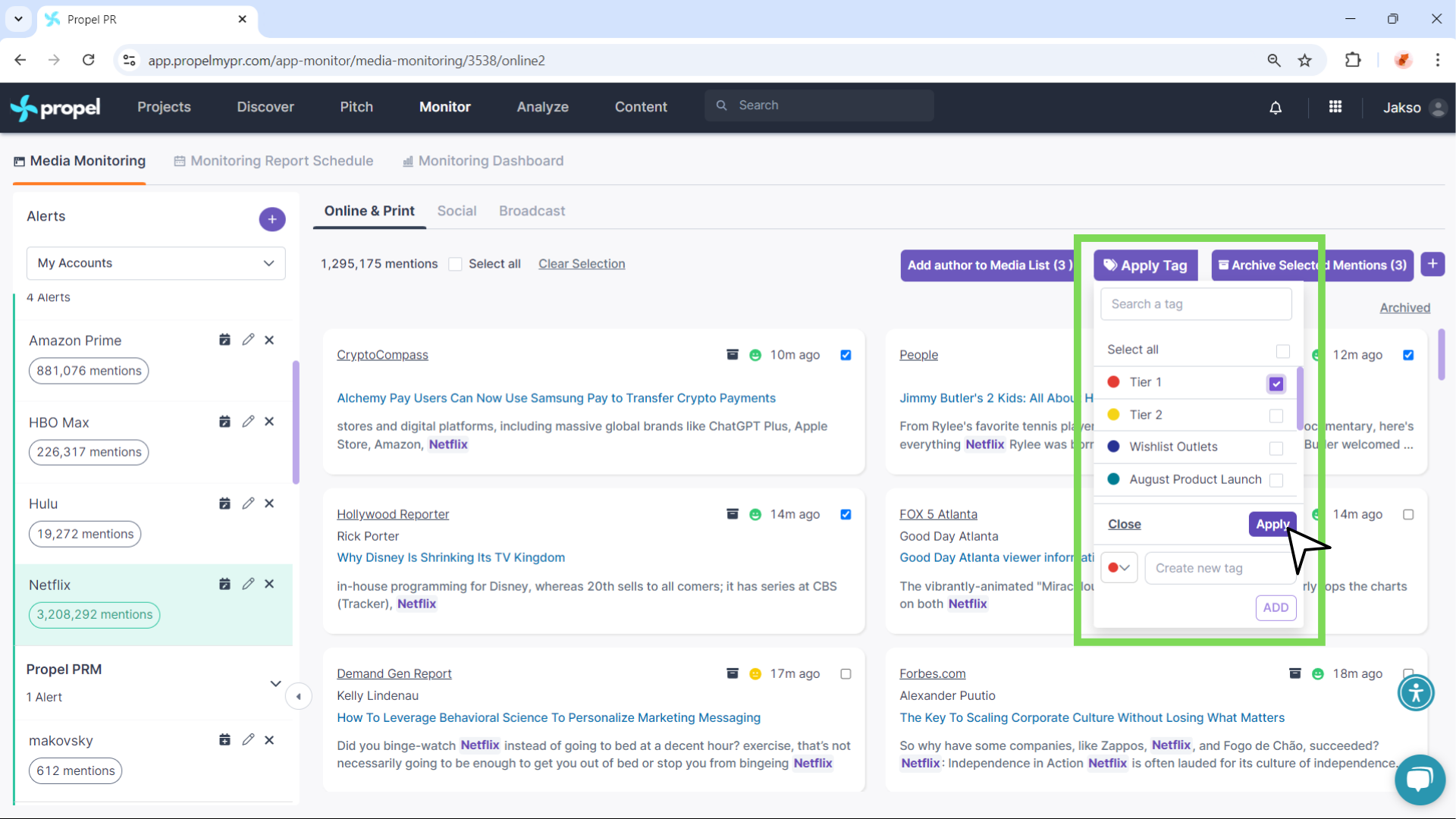Archive the CryptoCompass mention
Viewport: 1456px width, 819px height.
pyautogui.click(x=733, y=354)
